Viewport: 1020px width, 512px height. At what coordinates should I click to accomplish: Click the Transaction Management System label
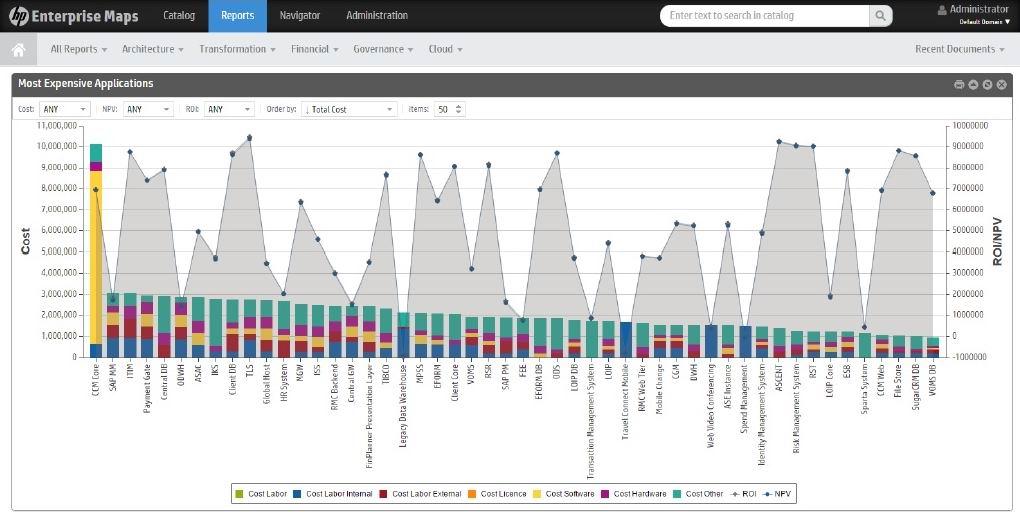[591, 422]
